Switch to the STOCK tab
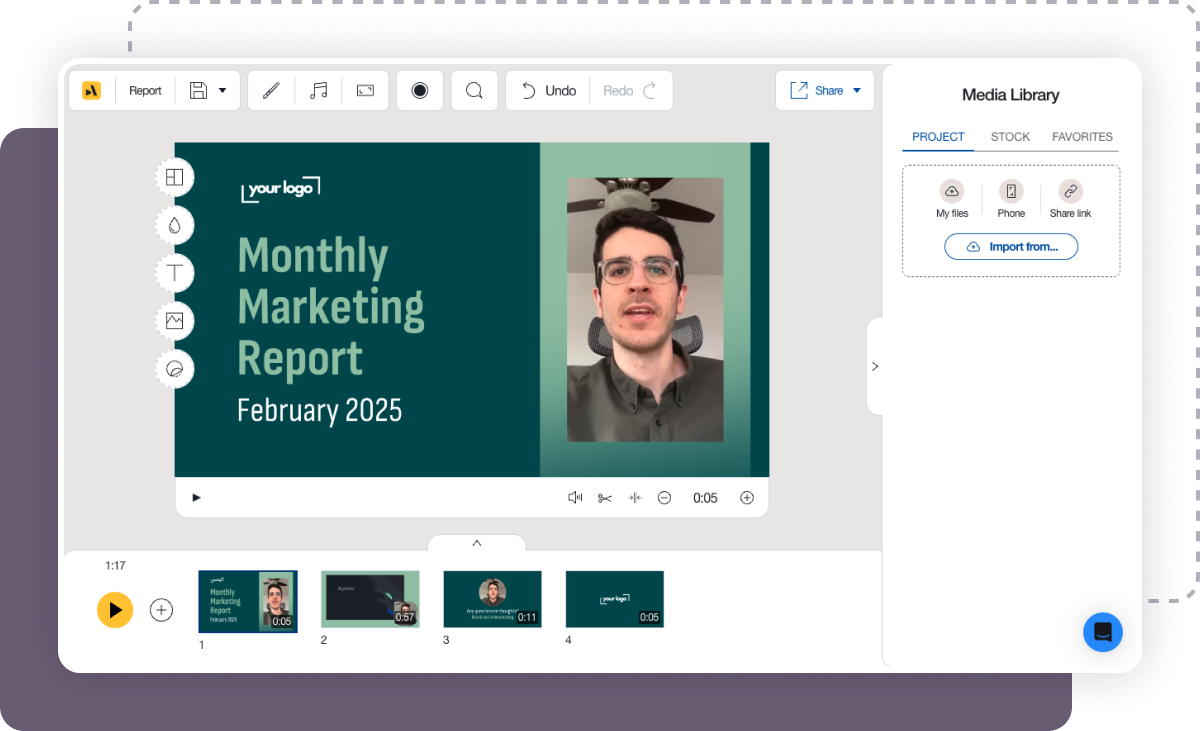 pyautogui.click(x=1010, y=137)
